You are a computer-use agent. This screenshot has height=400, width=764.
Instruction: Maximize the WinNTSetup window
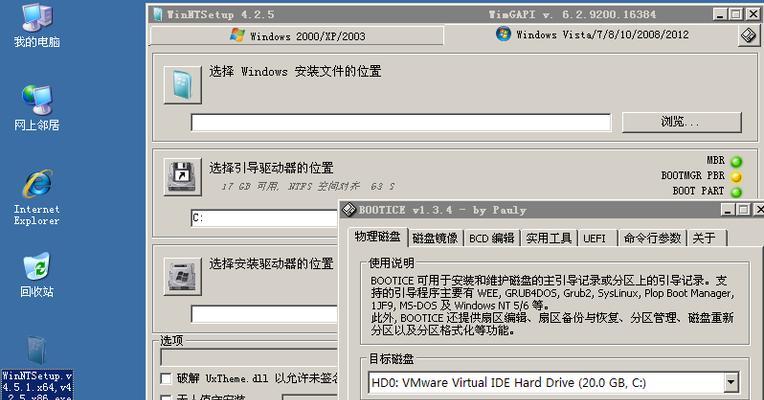click(x=736, y=14)
